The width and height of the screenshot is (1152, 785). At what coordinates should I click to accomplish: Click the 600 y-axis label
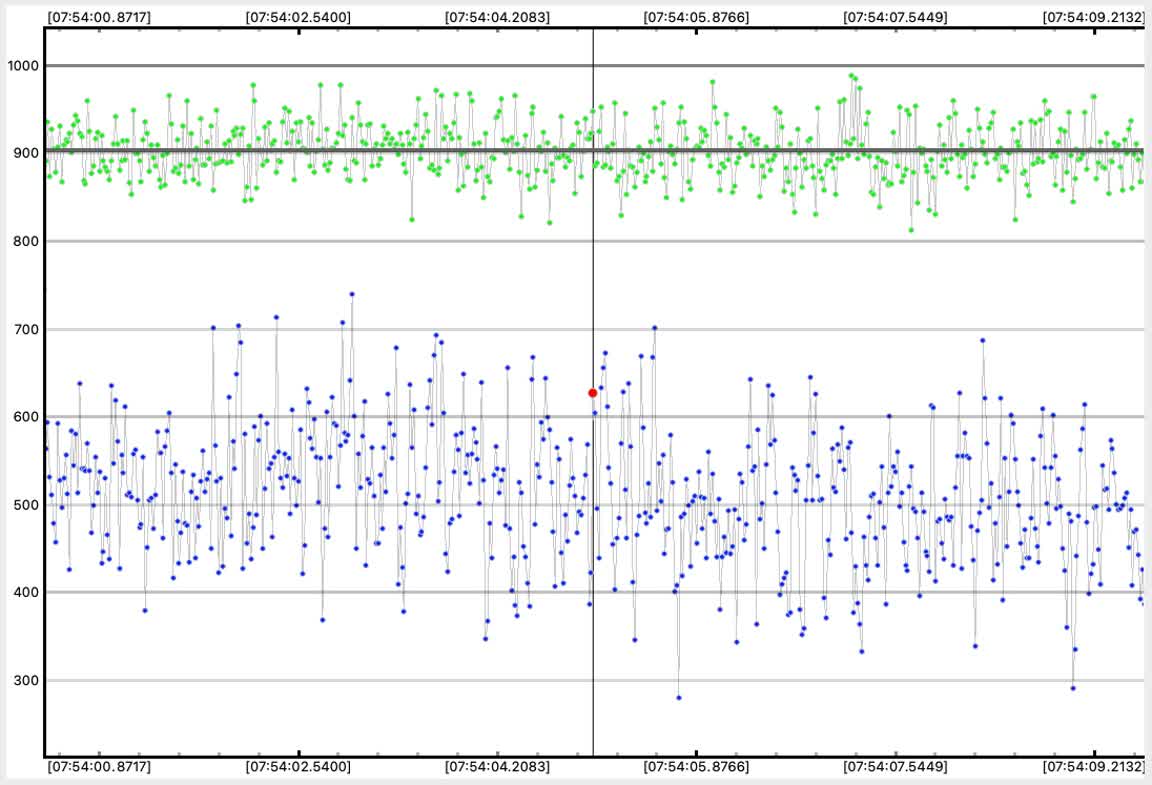coord(23,417)
